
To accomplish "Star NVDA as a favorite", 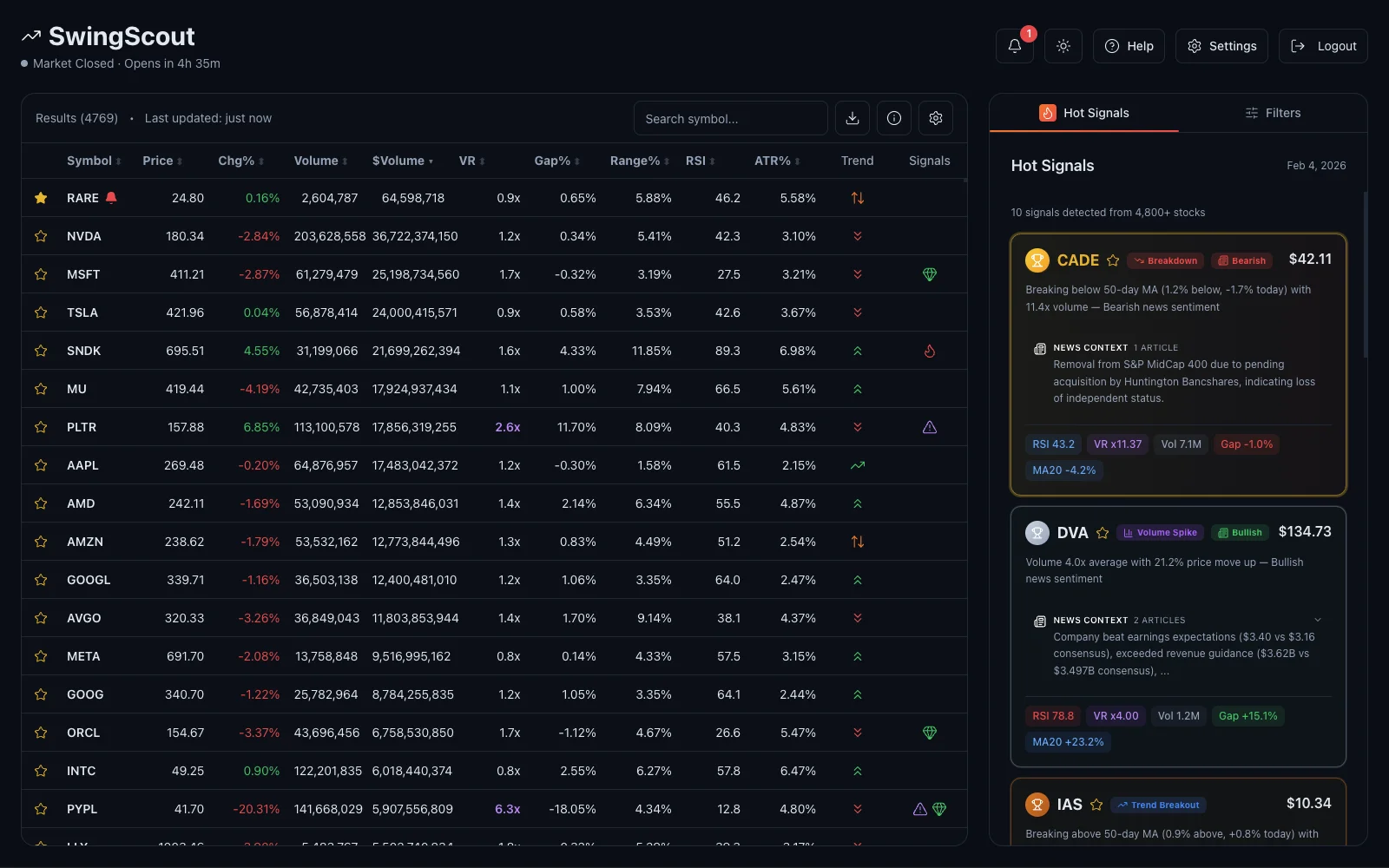I will (41, 236).
